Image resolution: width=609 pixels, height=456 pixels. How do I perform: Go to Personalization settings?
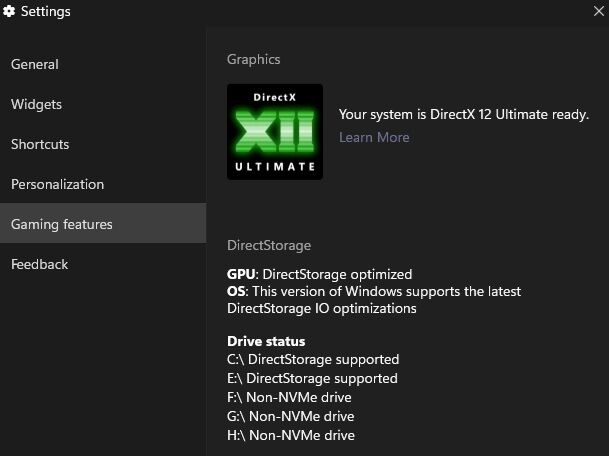coord(57,184)
